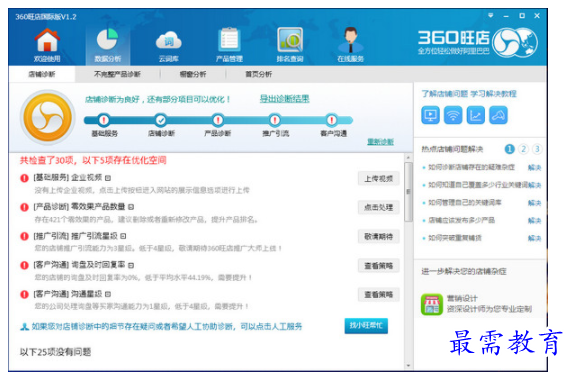Click the diagnosis list scroll up arrow

point(408,158)
